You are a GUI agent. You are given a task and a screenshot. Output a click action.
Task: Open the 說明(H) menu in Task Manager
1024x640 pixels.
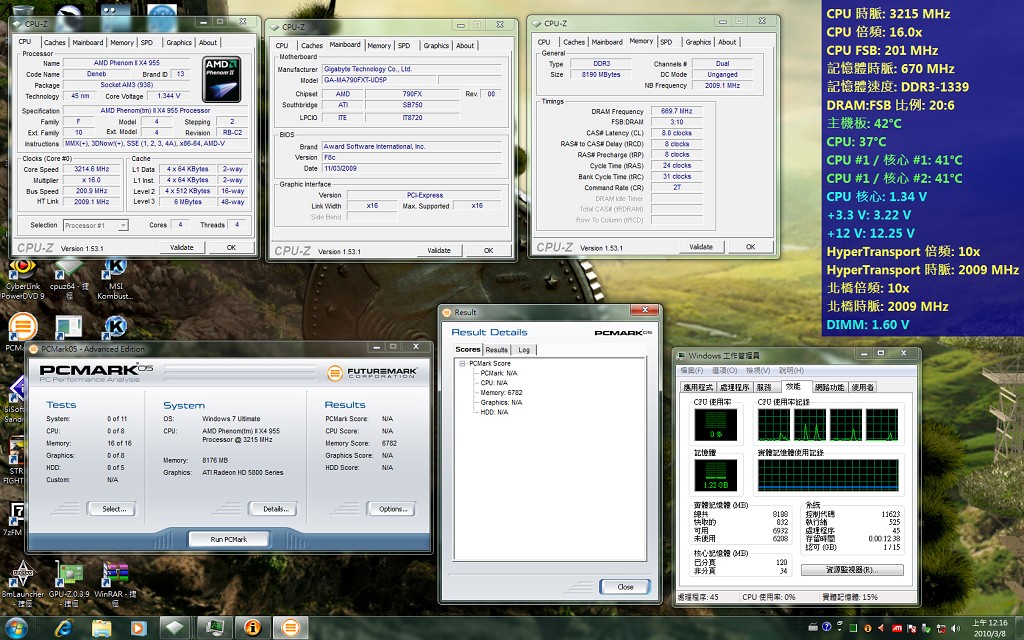(792, 370)
